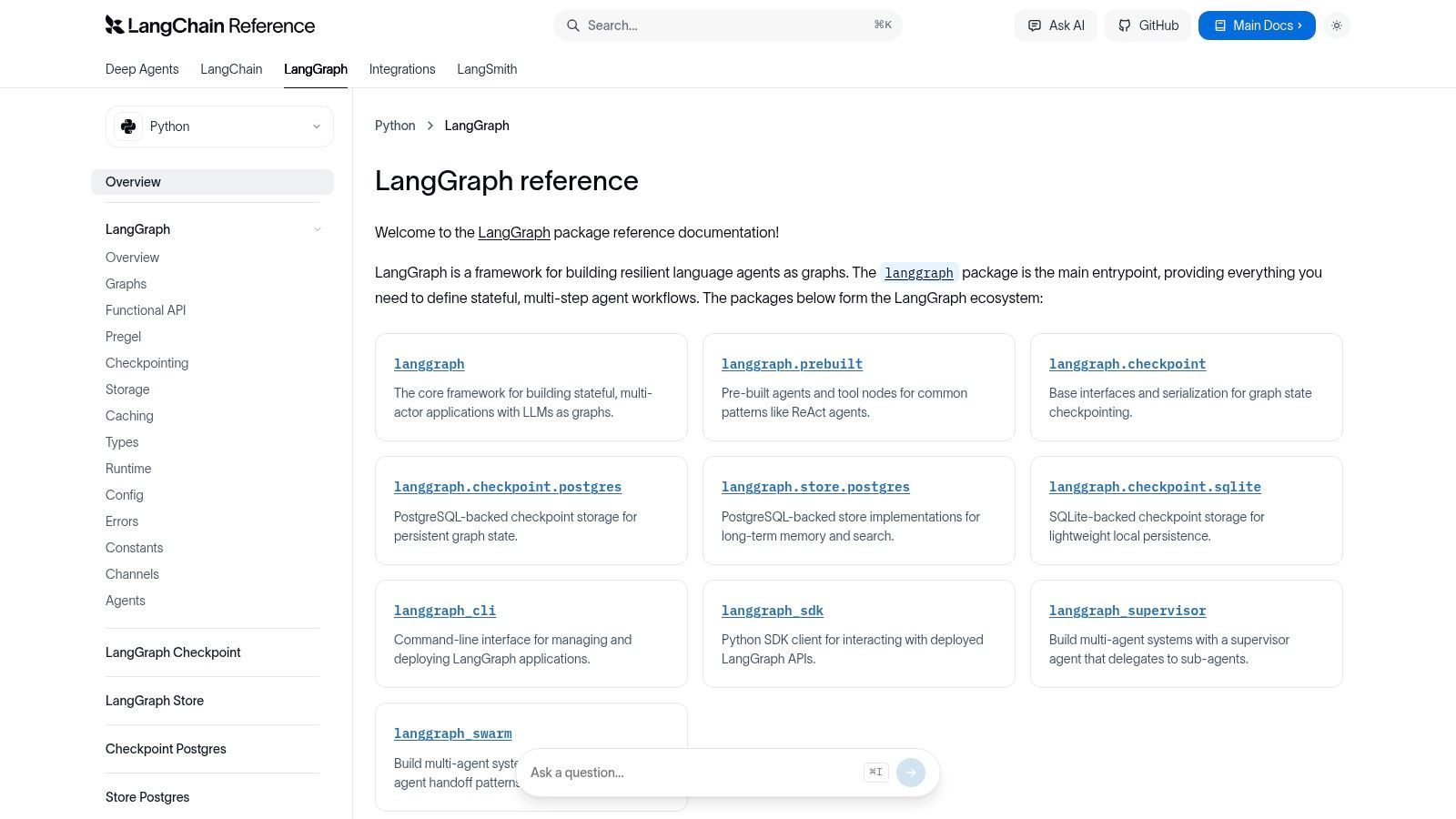
Task: Click the LangGraph breadcrumb
Action: tap(477, 126)
